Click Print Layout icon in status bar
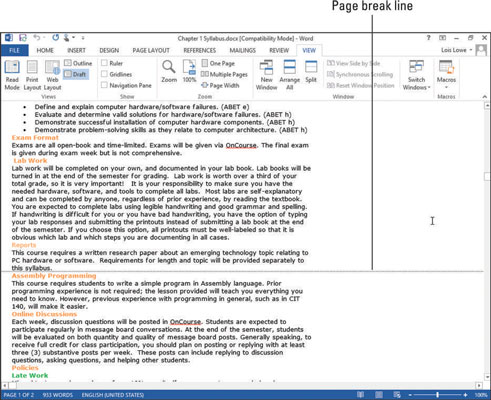 (379, 395)
